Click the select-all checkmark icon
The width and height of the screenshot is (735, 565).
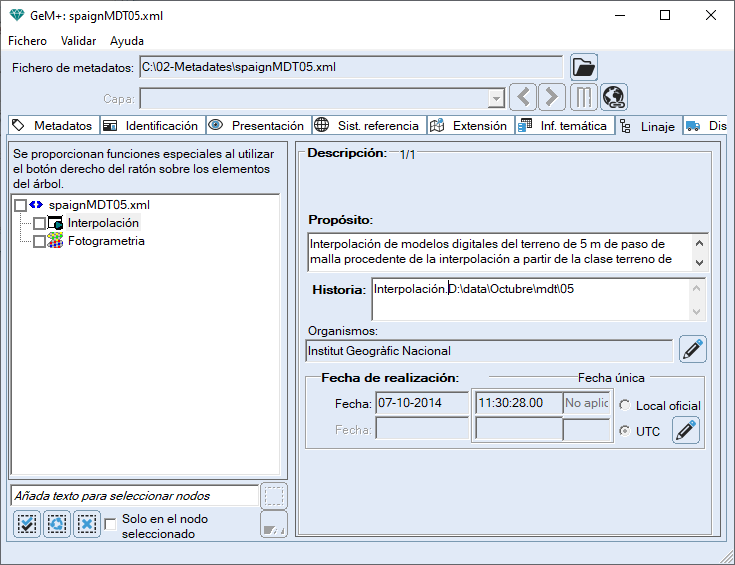27,523
